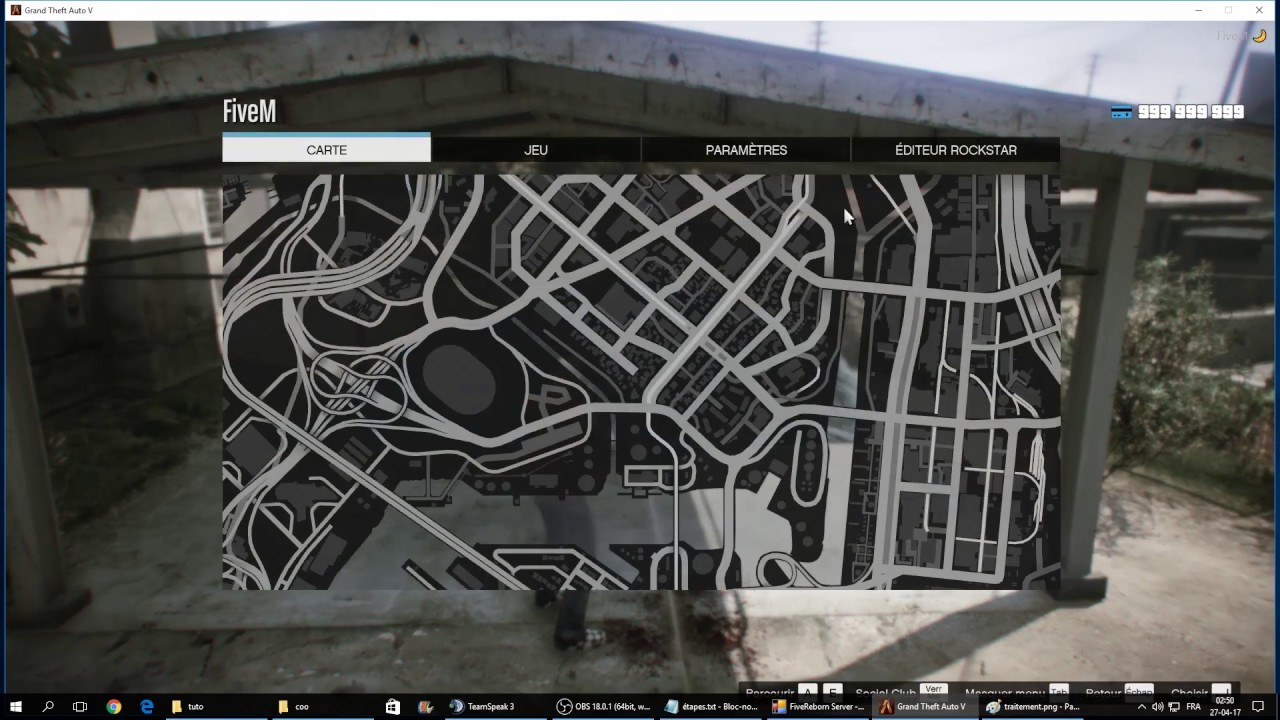
Task: Open the volume control in the tray
Action: [x=1157, y=706]
